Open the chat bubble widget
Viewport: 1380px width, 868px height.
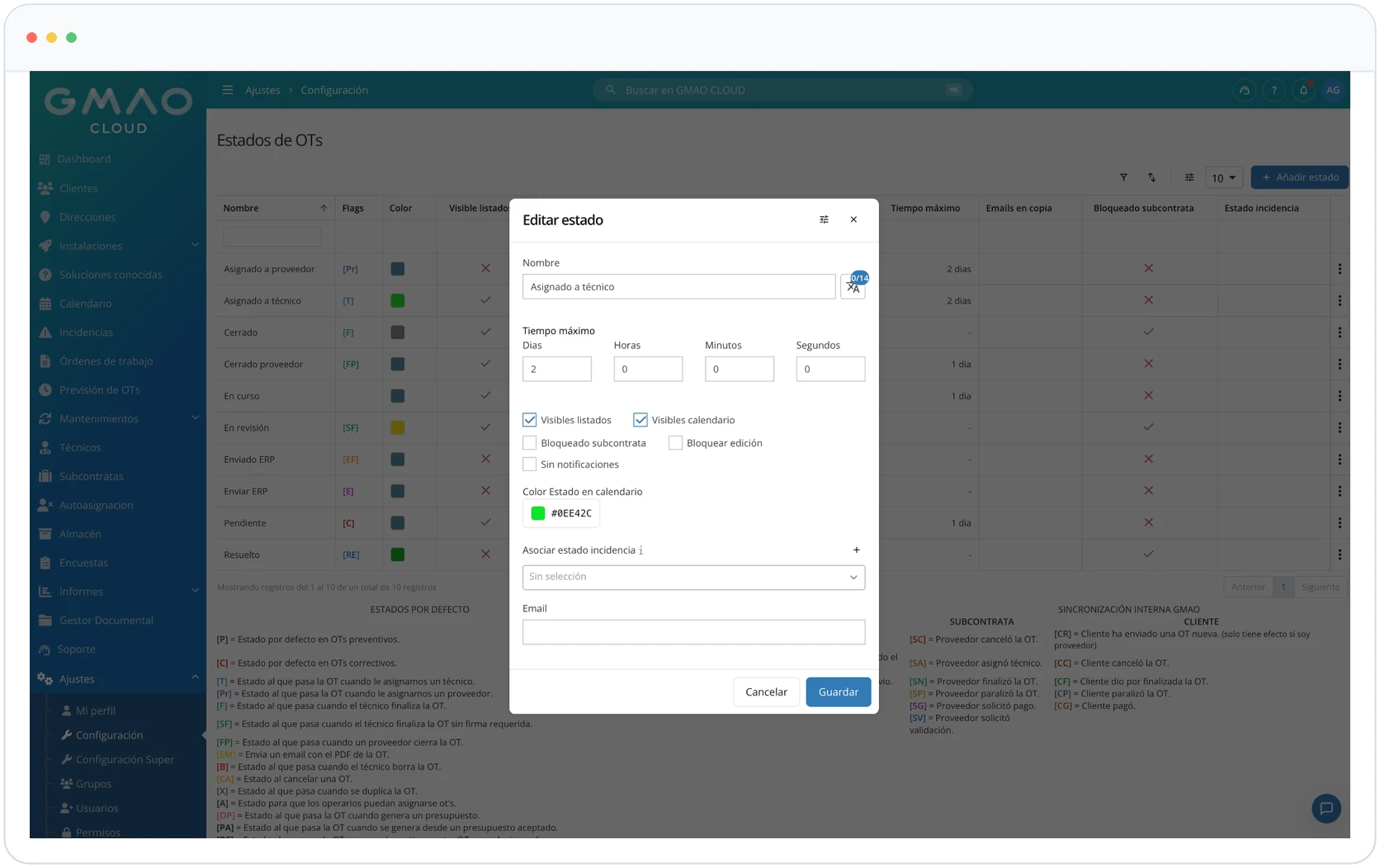coord(1326,809)
